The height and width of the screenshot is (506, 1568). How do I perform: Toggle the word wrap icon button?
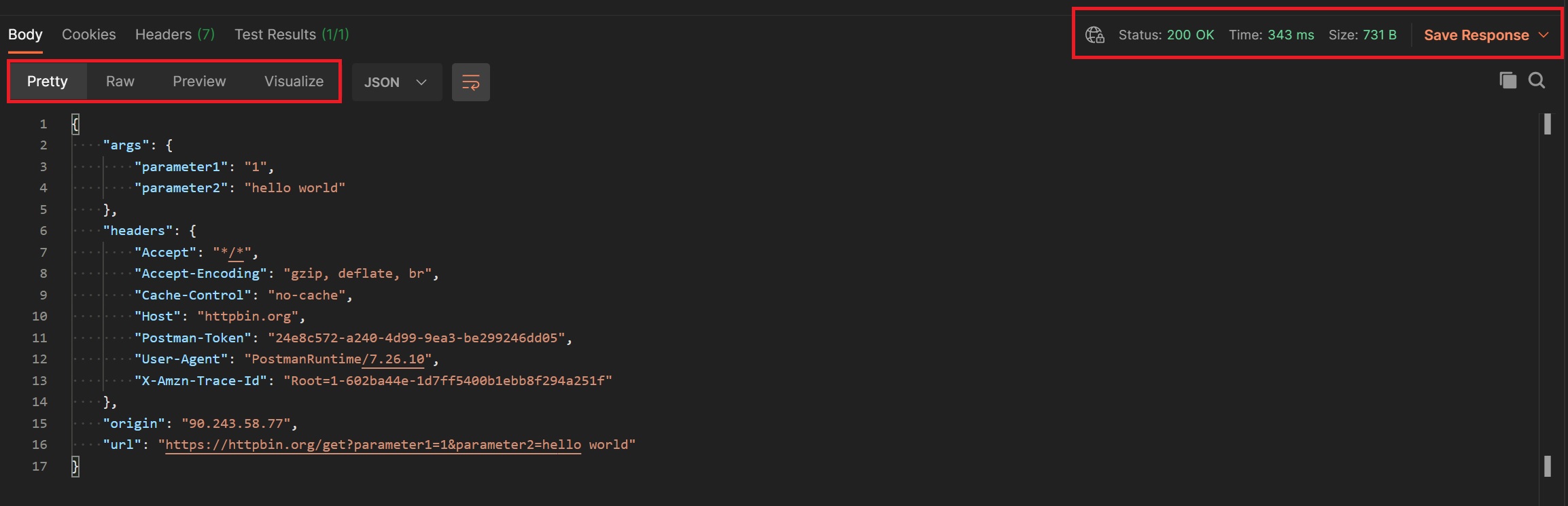(x=470, y=82)
